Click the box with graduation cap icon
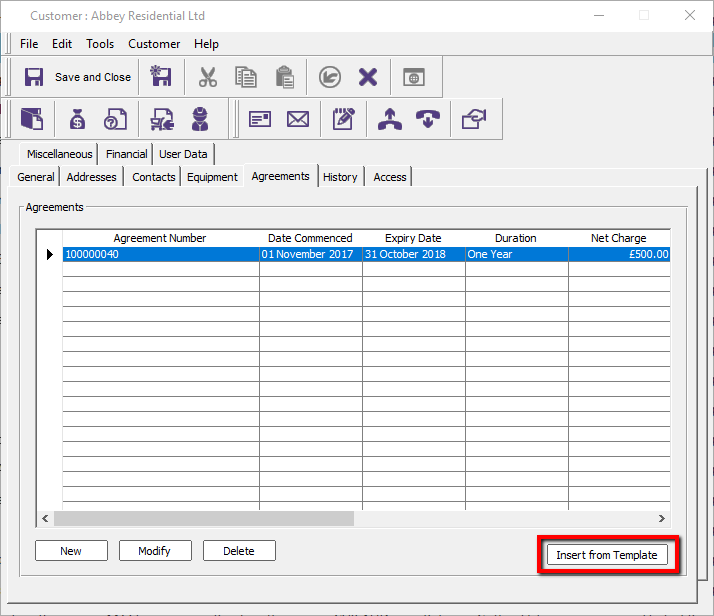The image size is (714, 616). 474,119
